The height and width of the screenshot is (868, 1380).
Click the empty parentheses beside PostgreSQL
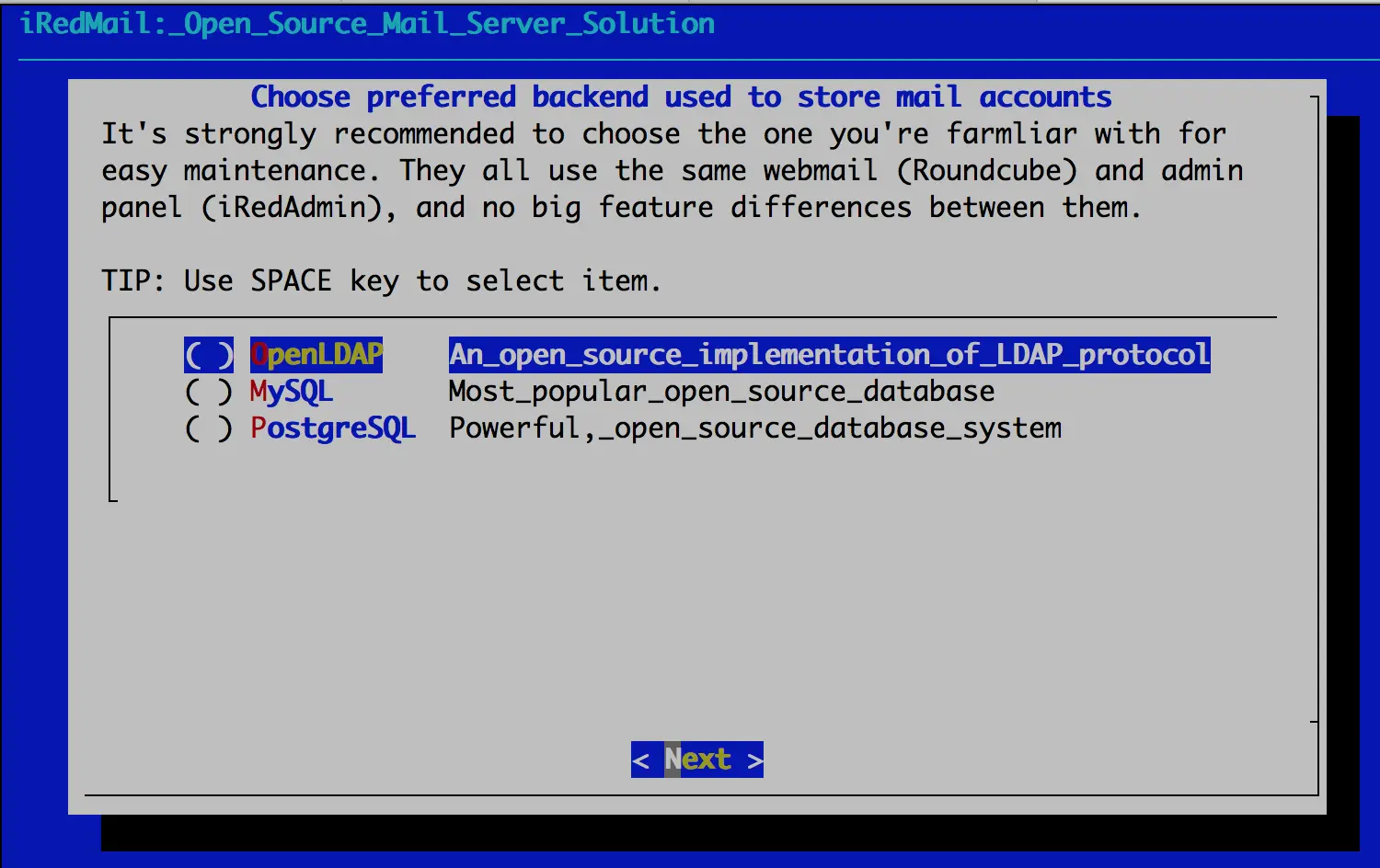point(209,428)
